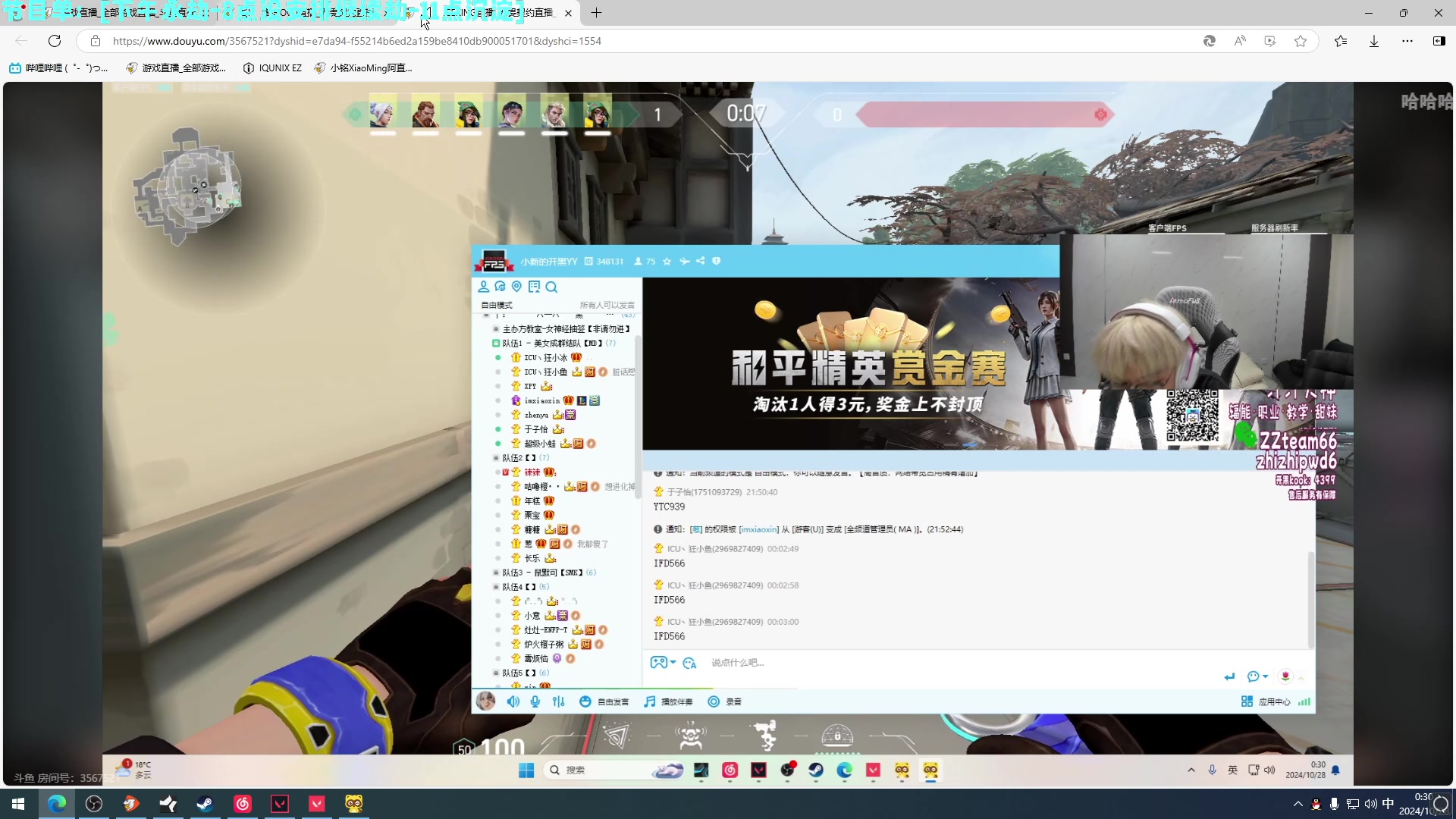Add this page to favorites star
This screenshot has width=1456, height=819.
1301,41
